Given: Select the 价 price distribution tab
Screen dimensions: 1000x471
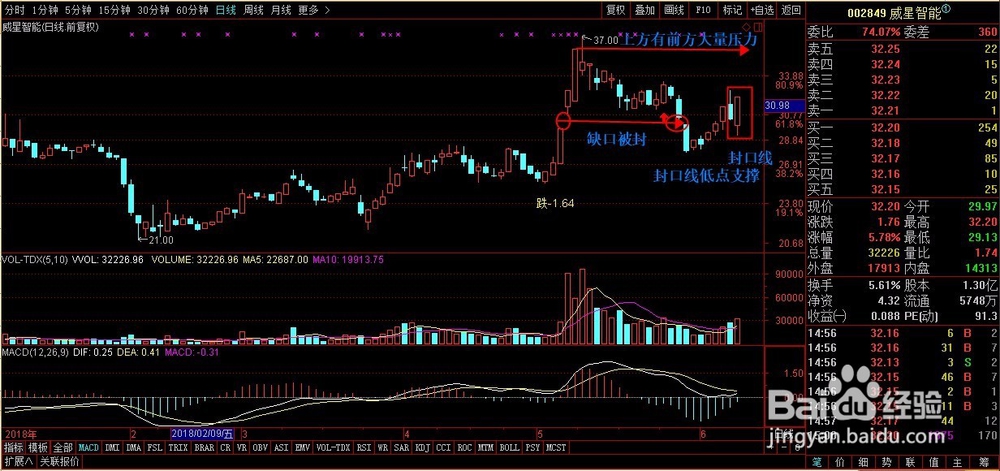Looking at the screenshot, I should 840,461.
